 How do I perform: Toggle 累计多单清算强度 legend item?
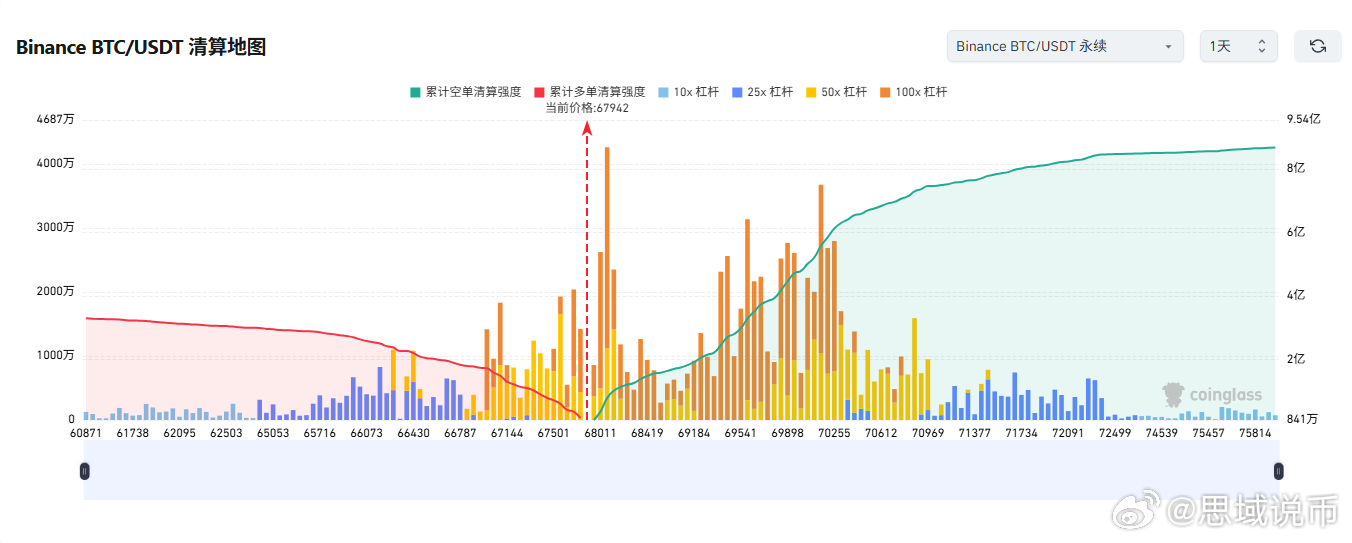click(589, 92)
